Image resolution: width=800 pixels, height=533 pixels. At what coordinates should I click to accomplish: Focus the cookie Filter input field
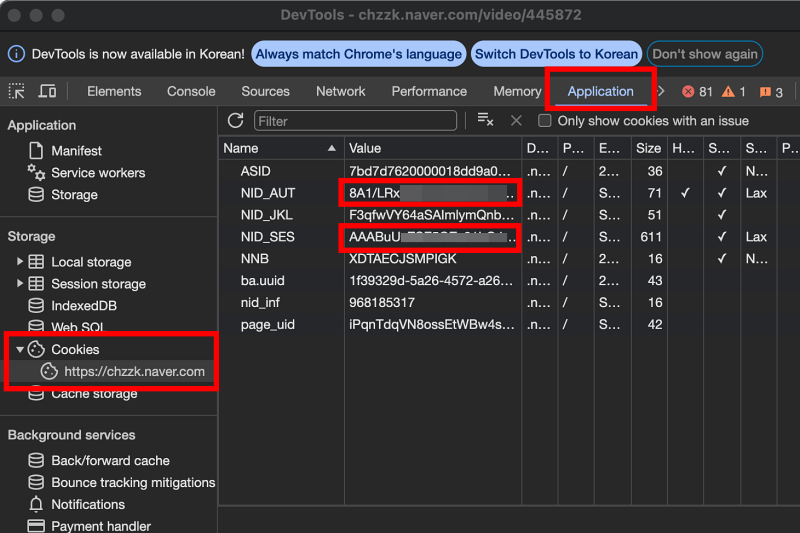[x=355, y=121]
